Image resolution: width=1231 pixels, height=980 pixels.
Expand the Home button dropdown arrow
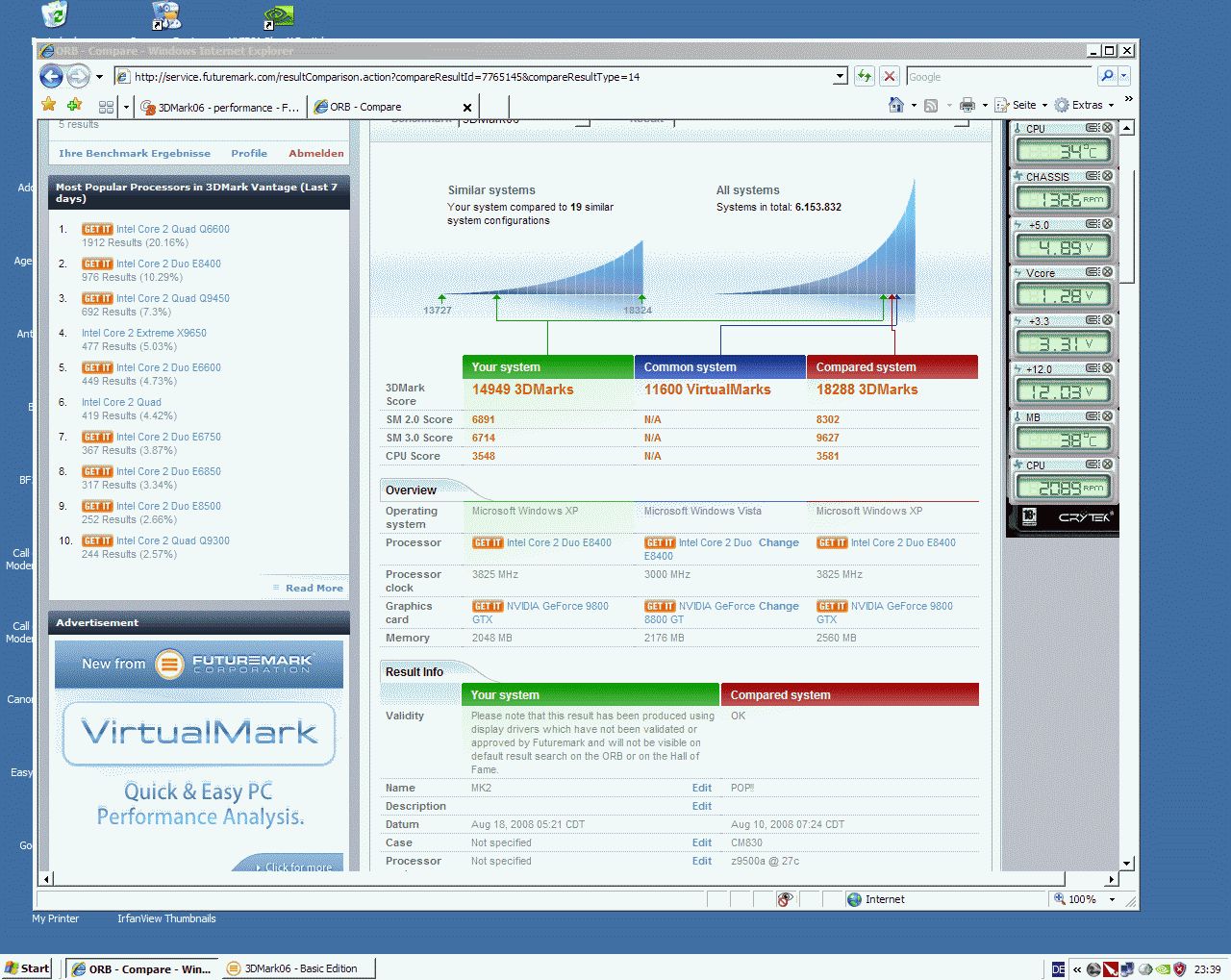coord(913,106)
